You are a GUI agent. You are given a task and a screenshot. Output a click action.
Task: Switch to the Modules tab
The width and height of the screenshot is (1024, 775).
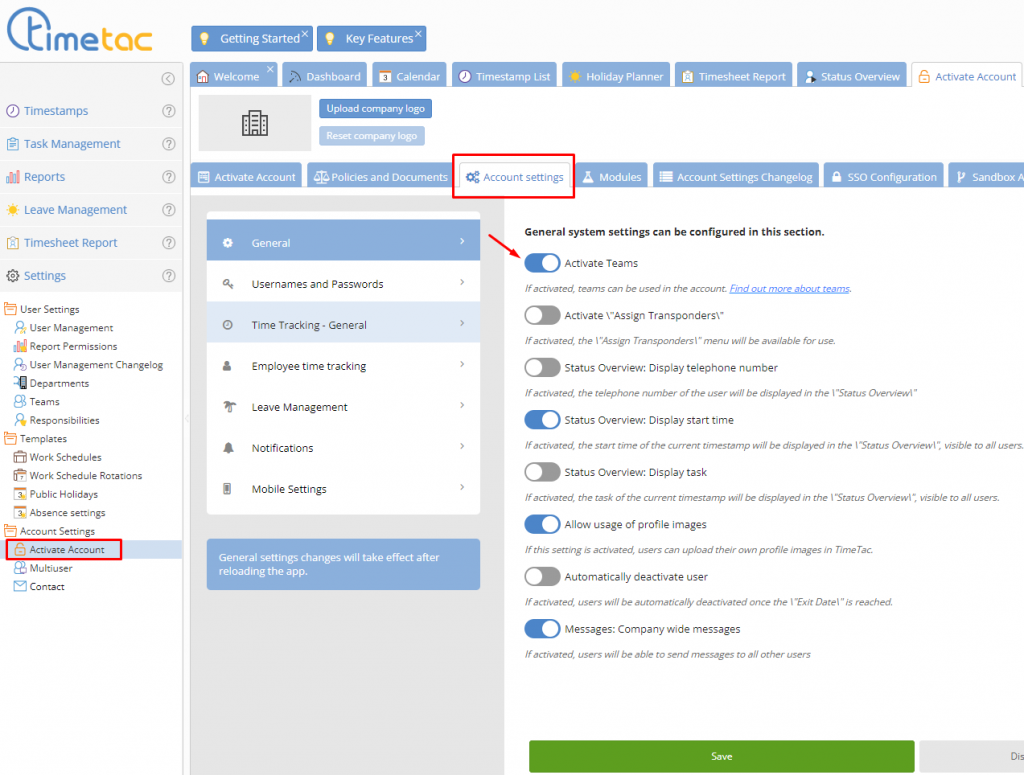[x=611, y=177]
